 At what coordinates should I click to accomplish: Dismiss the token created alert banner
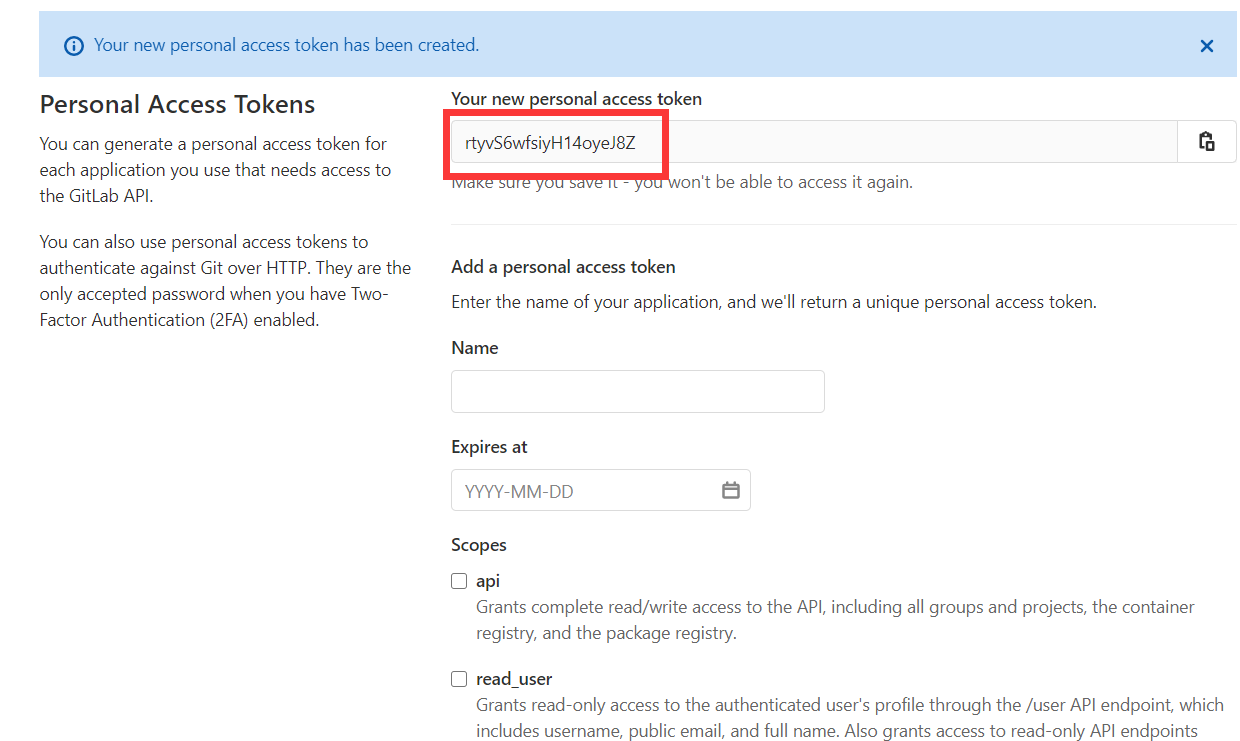pyautogui.click(x=1207, y=46)
